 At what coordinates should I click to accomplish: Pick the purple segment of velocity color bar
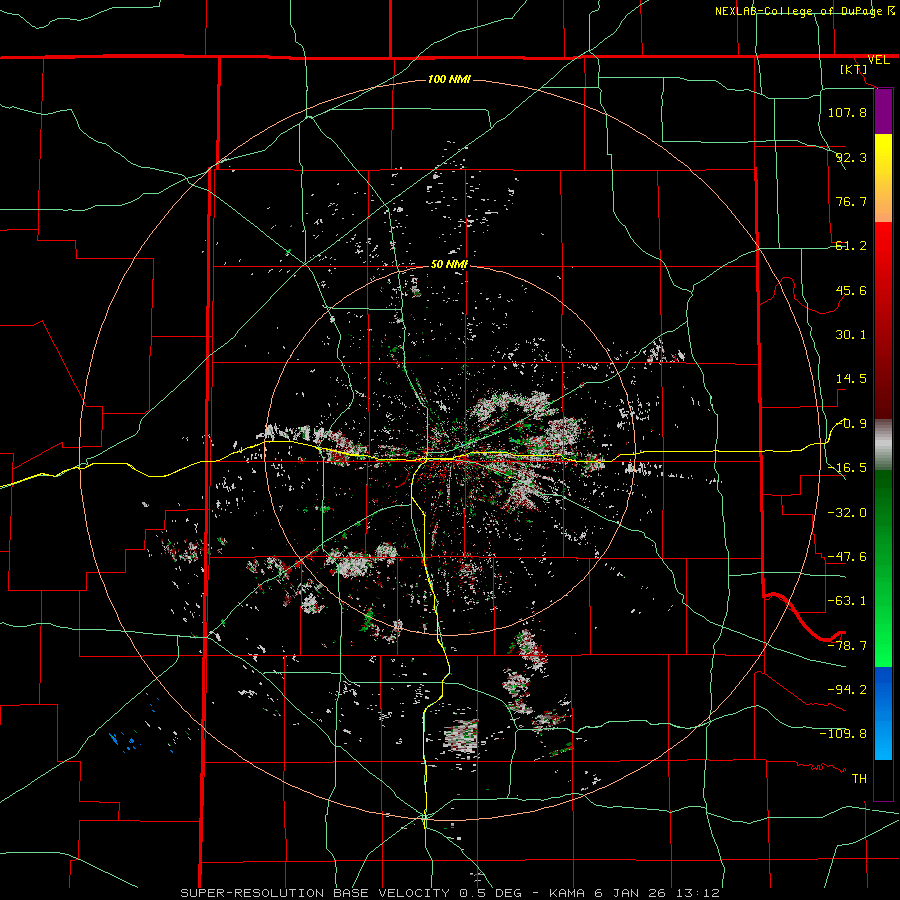click(x=883, y=111)
